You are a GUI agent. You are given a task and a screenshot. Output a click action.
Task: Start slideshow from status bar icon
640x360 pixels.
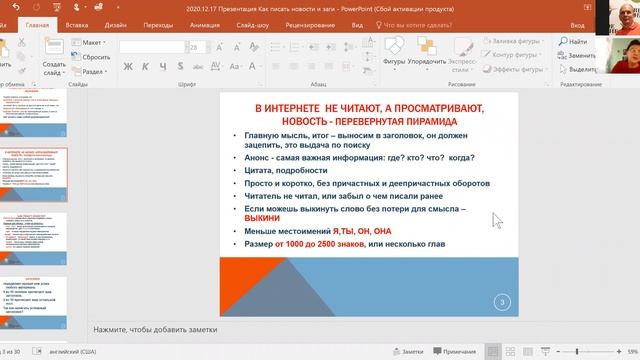point(545,351)
